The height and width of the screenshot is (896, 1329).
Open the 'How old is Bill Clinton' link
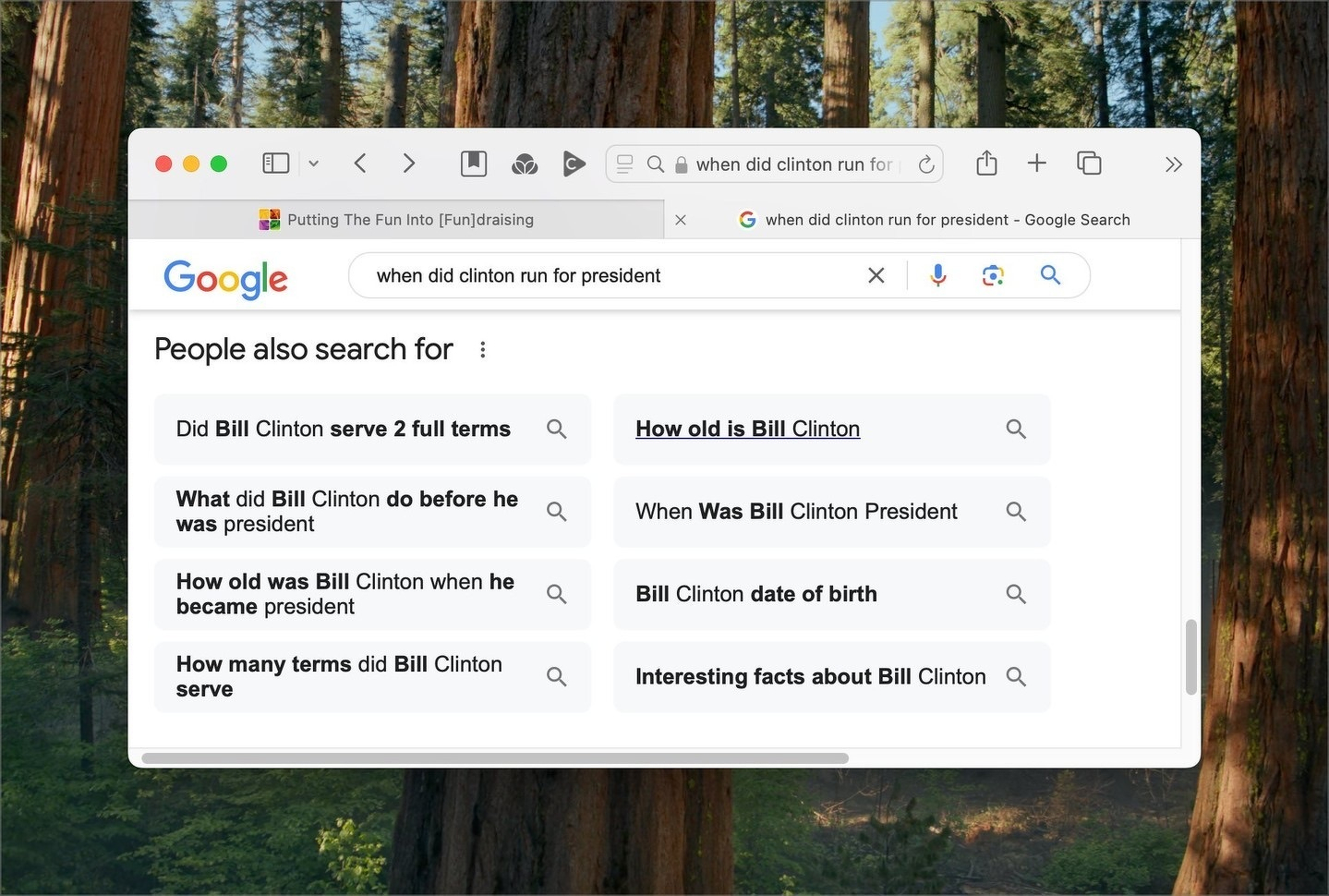click(x=747, y=429)
